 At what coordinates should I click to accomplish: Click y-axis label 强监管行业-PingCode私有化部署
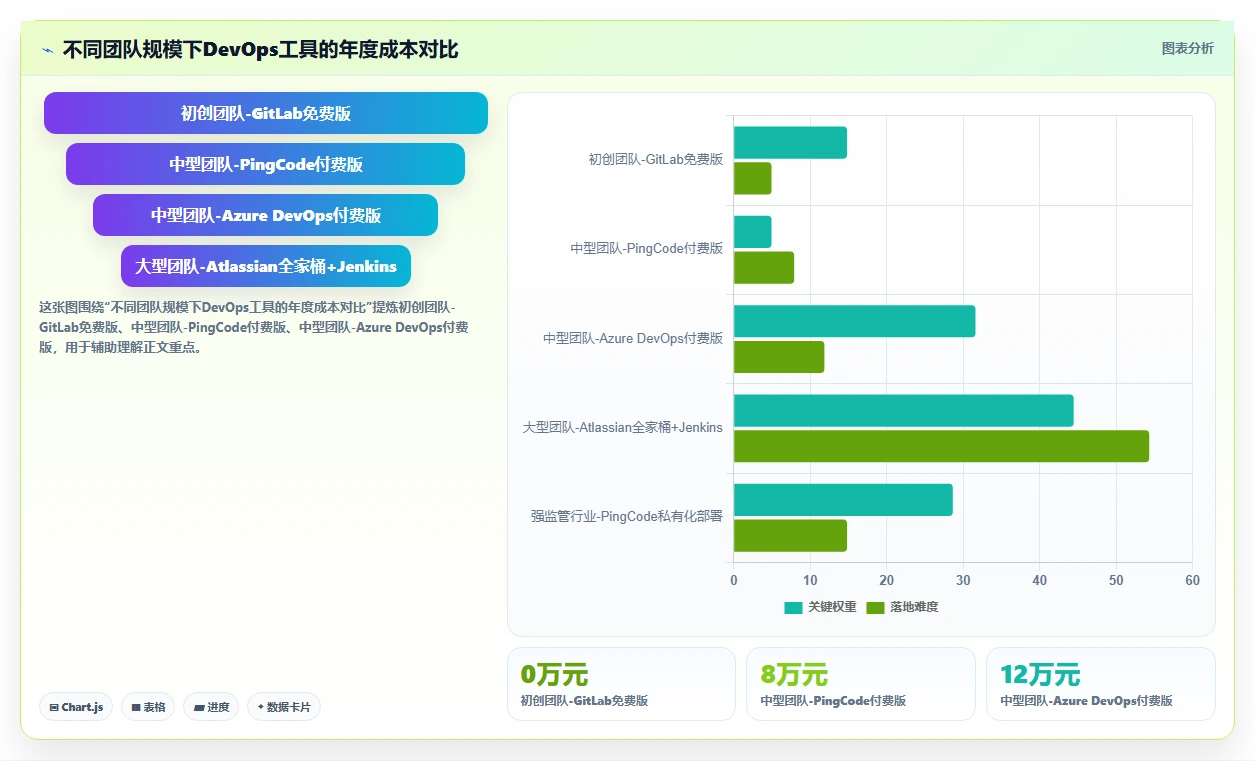tap(626, 516)
